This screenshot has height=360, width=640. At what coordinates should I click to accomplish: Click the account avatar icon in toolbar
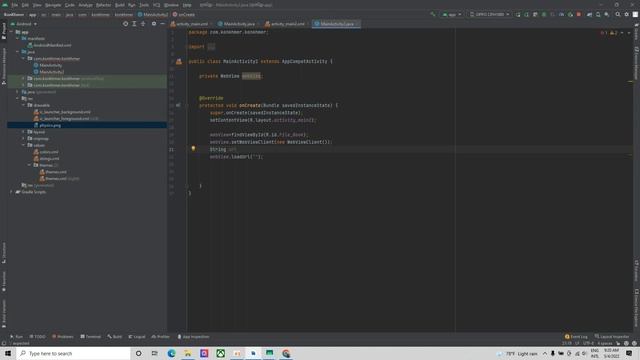coord(635,14)
